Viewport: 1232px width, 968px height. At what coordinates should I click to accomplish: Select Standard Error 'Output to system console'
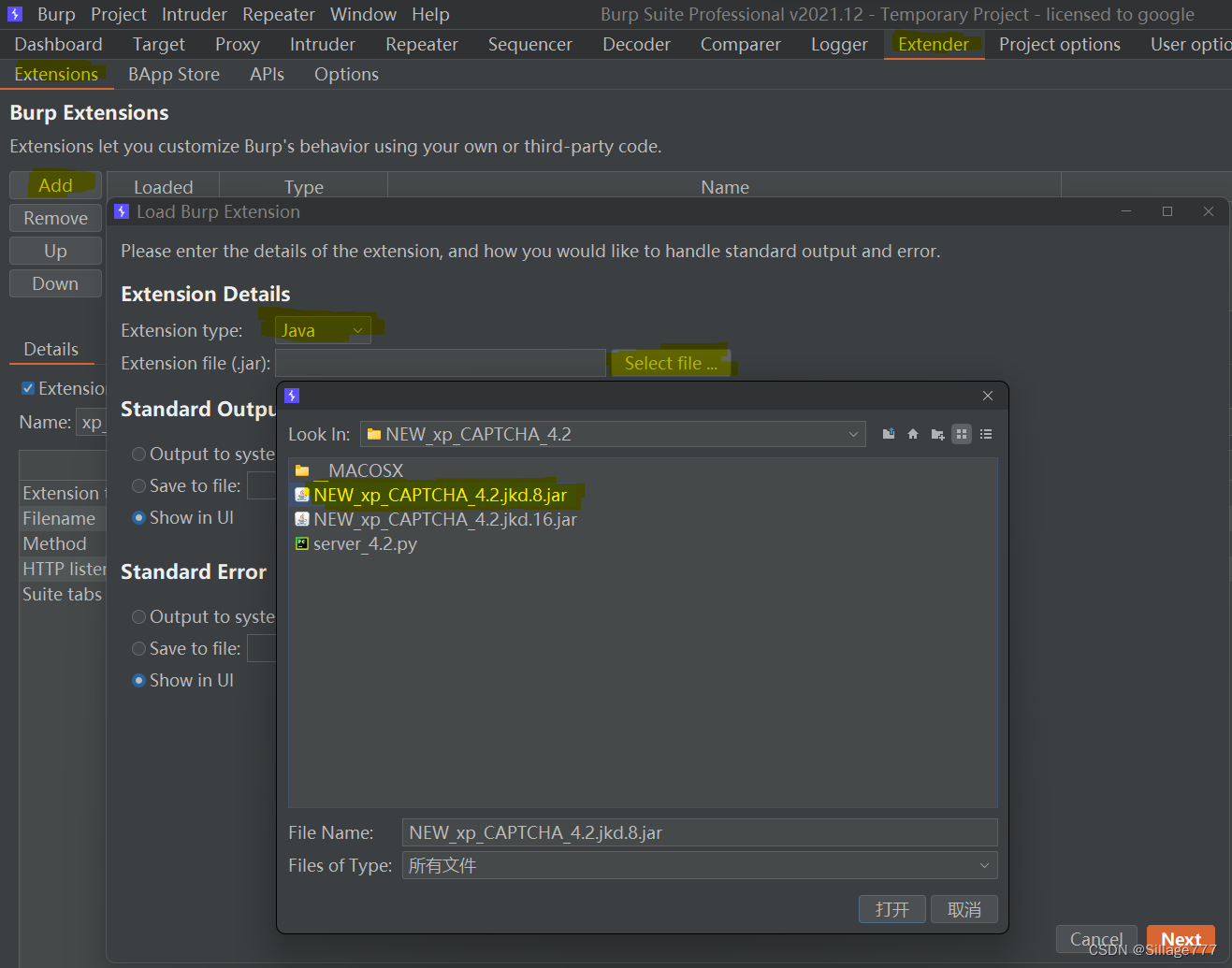tap(138, 616)
